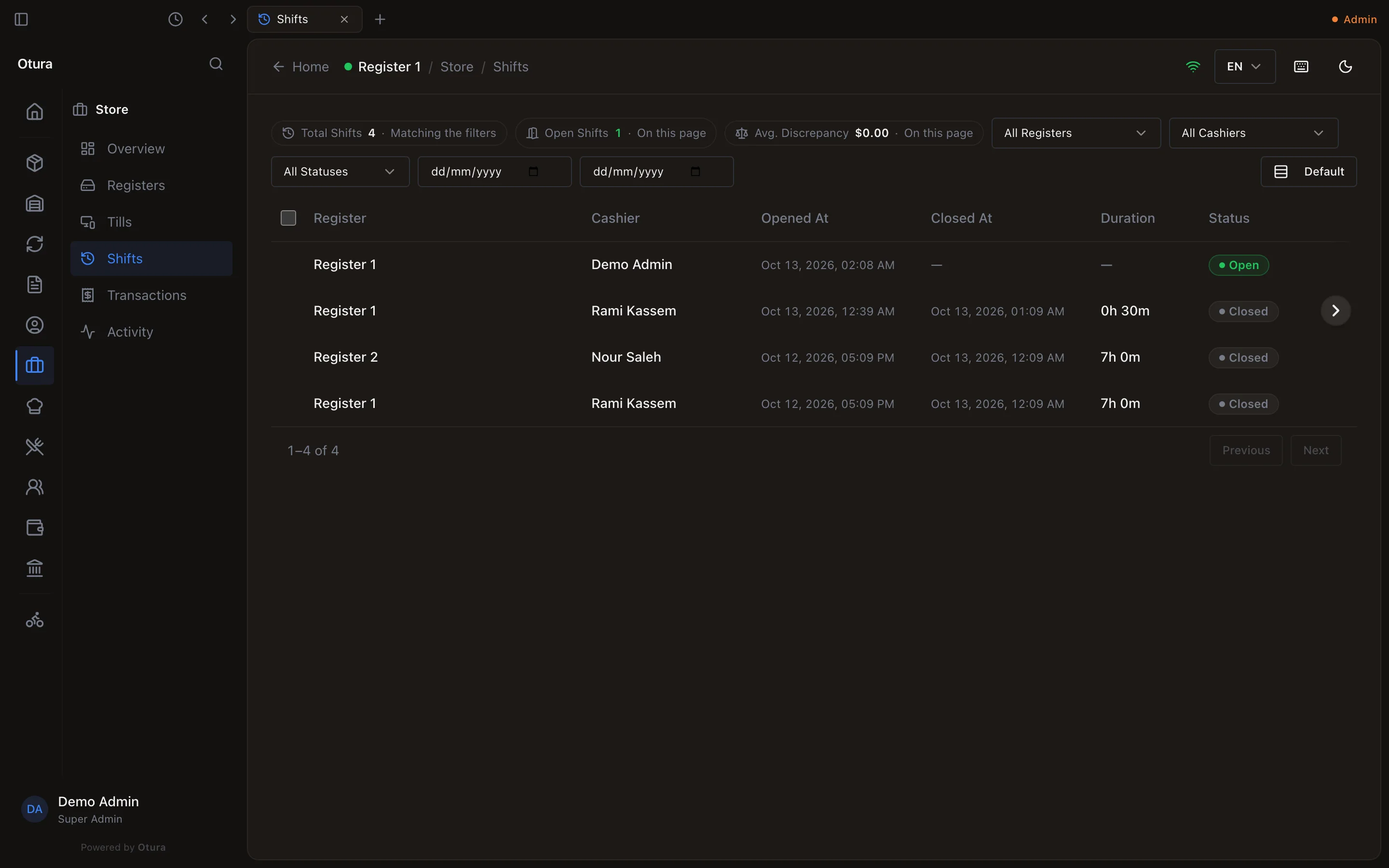Open the Default view layout selector
This screenshot has width=1389, height=868.
[1308, 172]
